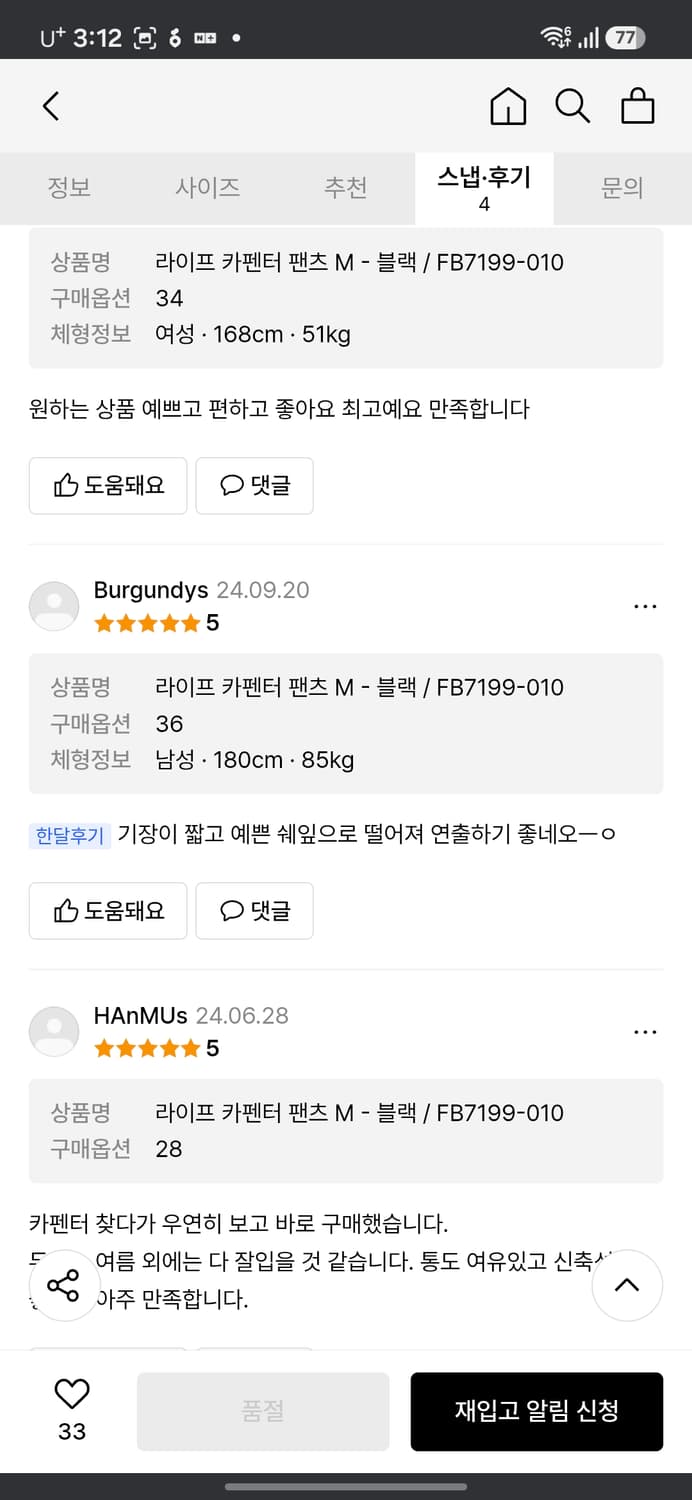Tap the star rating under Burgundys
Image resolution: width=692 pixels, height=1500 pixels.
tap(148, 623)
